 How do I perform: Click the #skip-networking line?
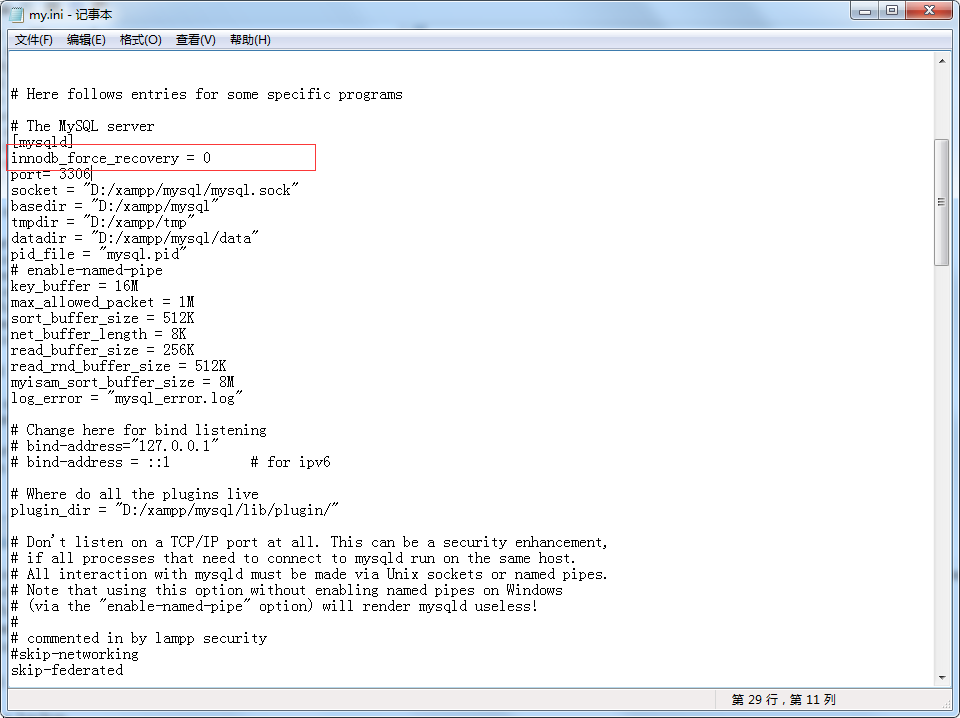pyautogui.click(x=75, y=654)
